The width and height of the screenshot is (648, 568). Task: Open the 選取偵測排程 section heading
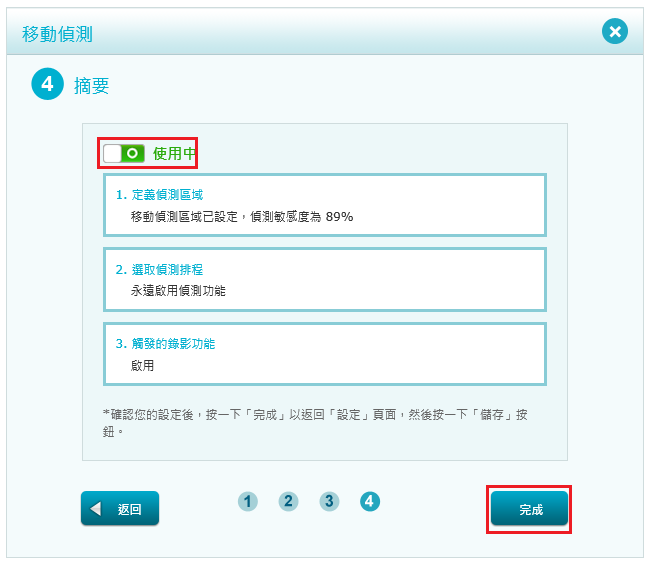coord(165,270)
